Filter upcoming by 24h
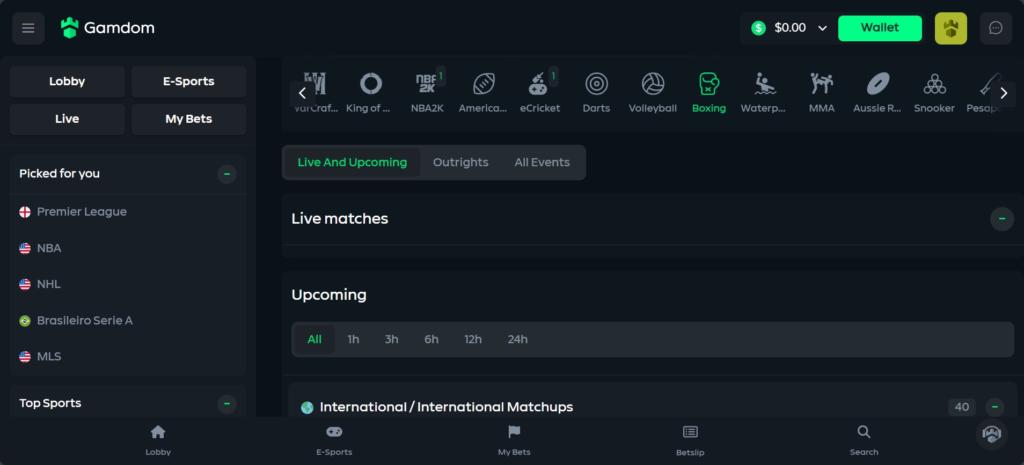 (x=518, y=340)
